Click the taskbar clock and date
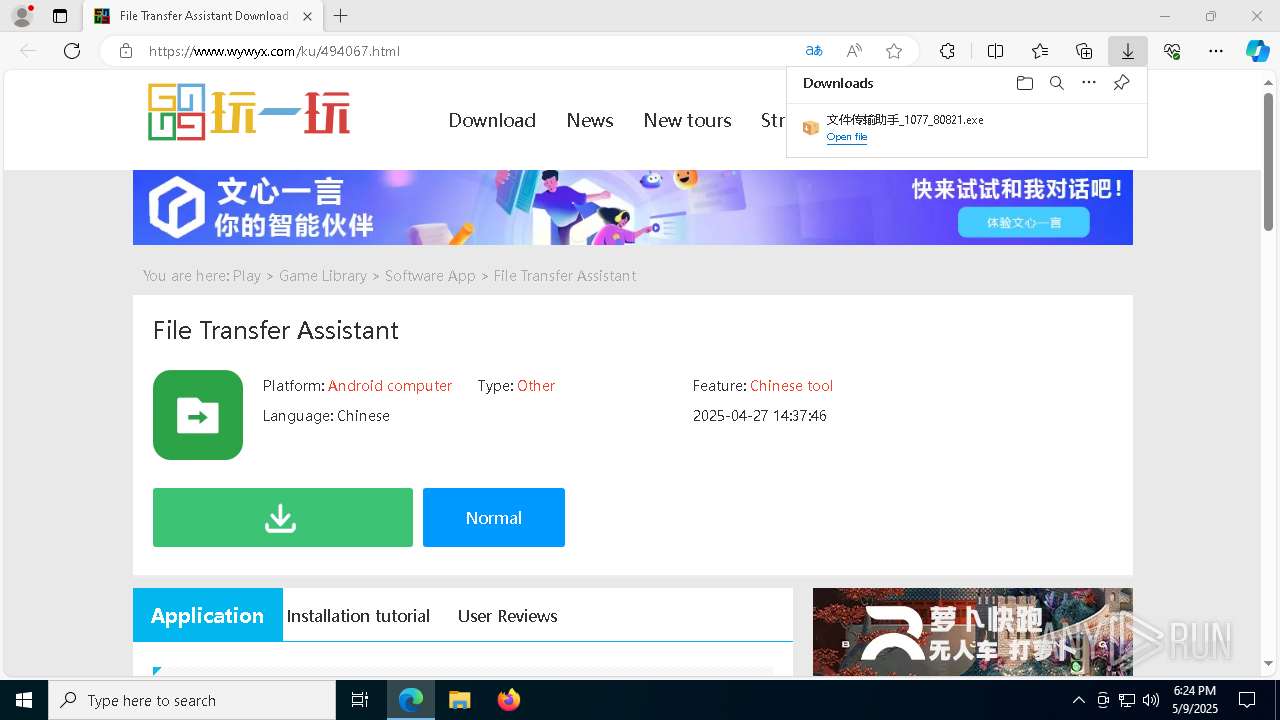 [1195, 700]
